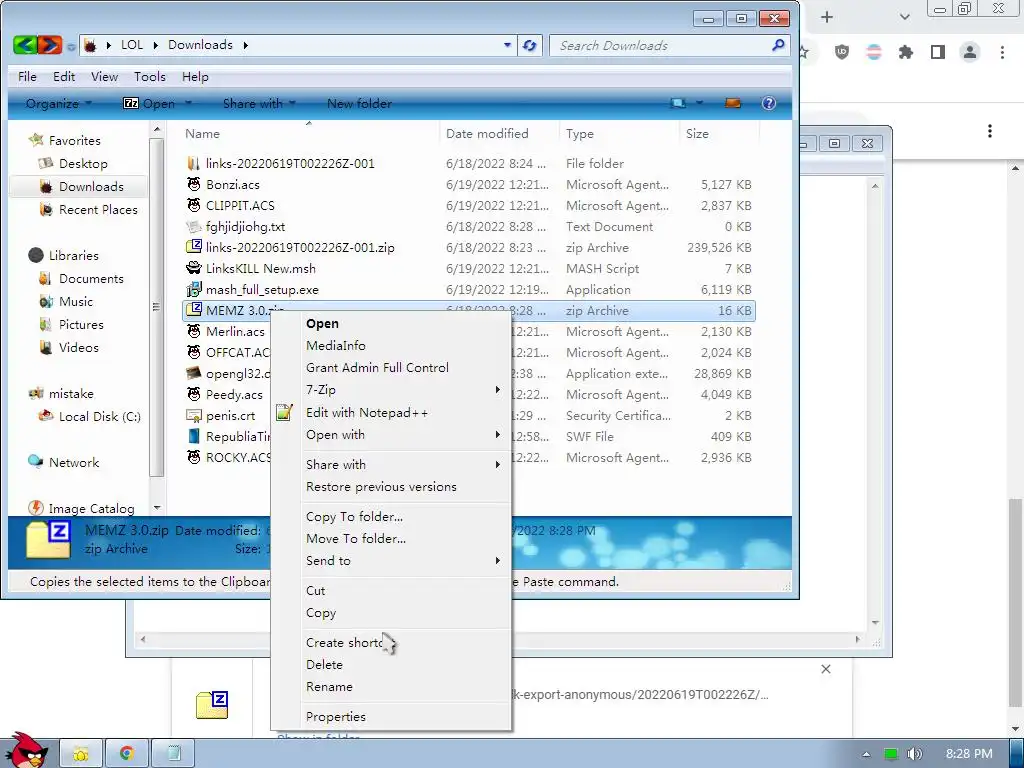
Task: Click the Chrome extensions puzzle icon
Action: [x=906, y=52]
